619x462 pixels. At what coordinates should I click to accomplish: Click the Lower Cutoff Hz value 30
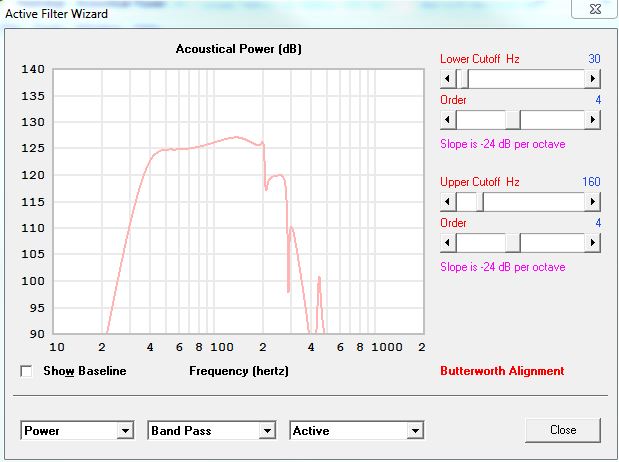594,59
